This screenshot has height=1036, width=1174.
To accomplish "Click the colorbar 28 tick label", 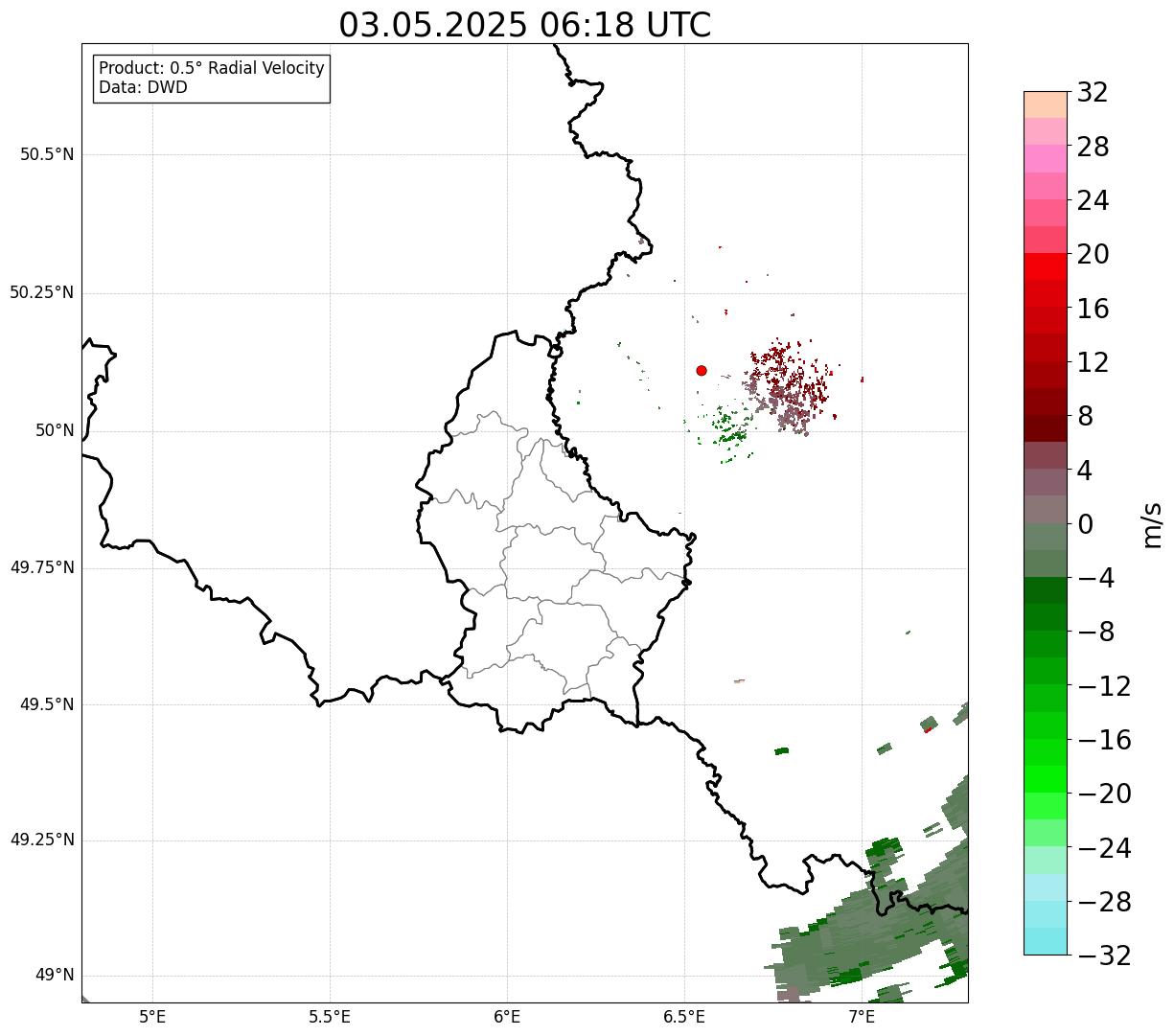I will coord(1093,148).
